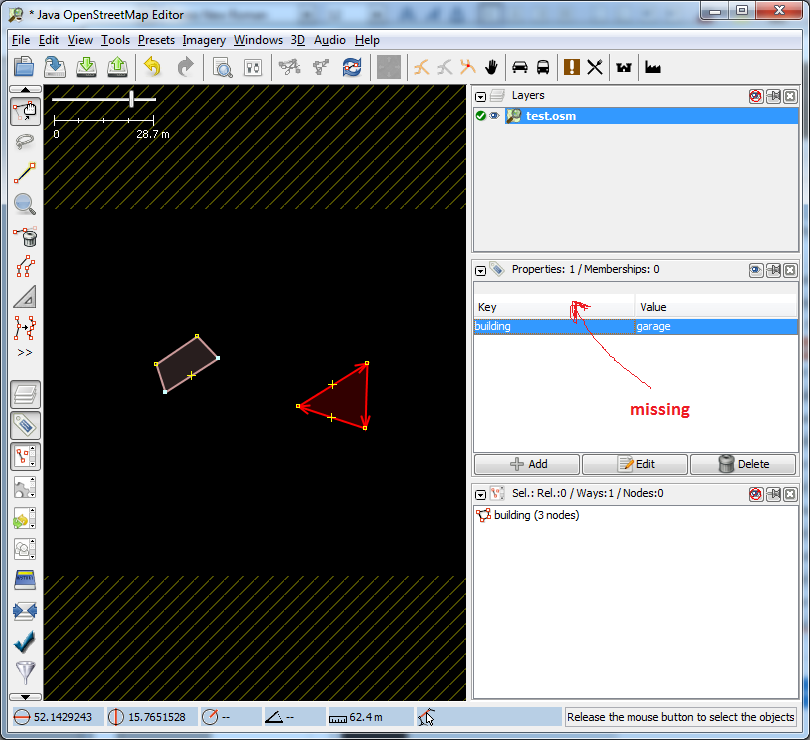
Task: Click the Redo arrow icon
Action: [185, 67]
